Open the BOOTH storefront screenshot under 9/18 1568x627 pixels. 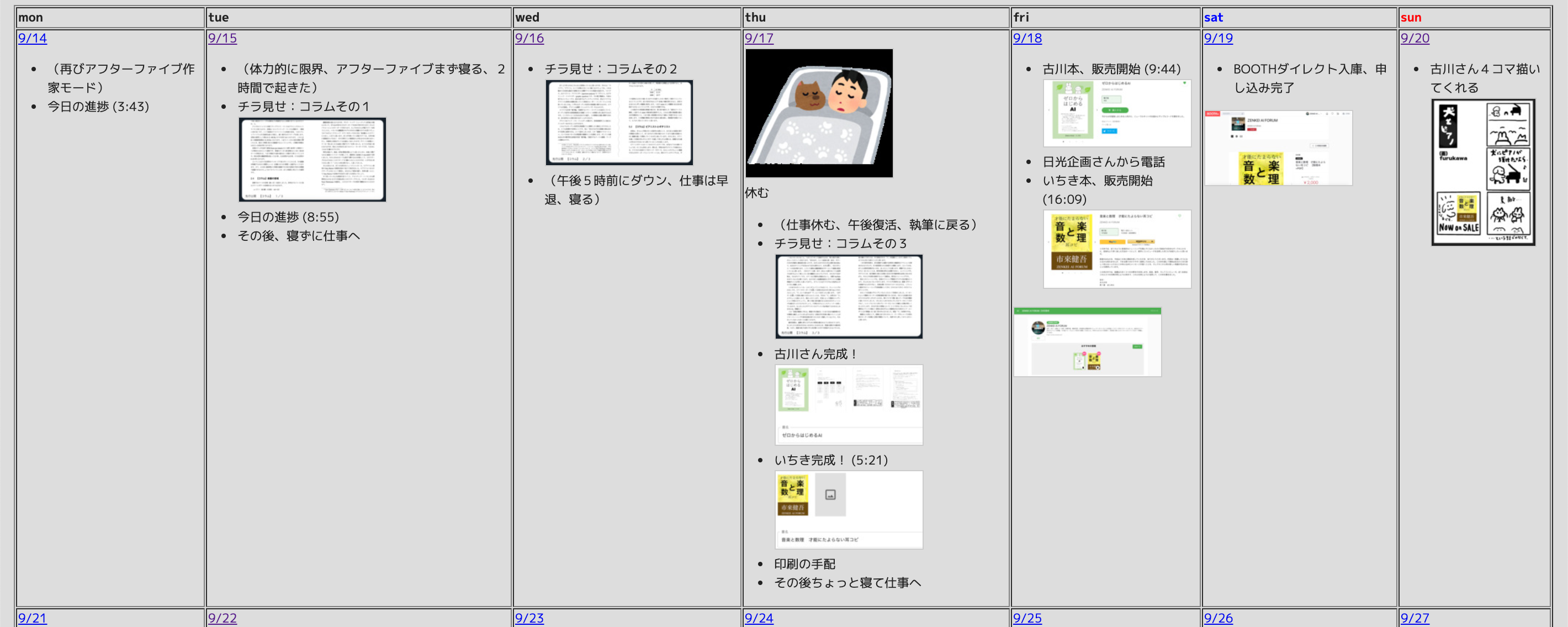coord(1087,342)
